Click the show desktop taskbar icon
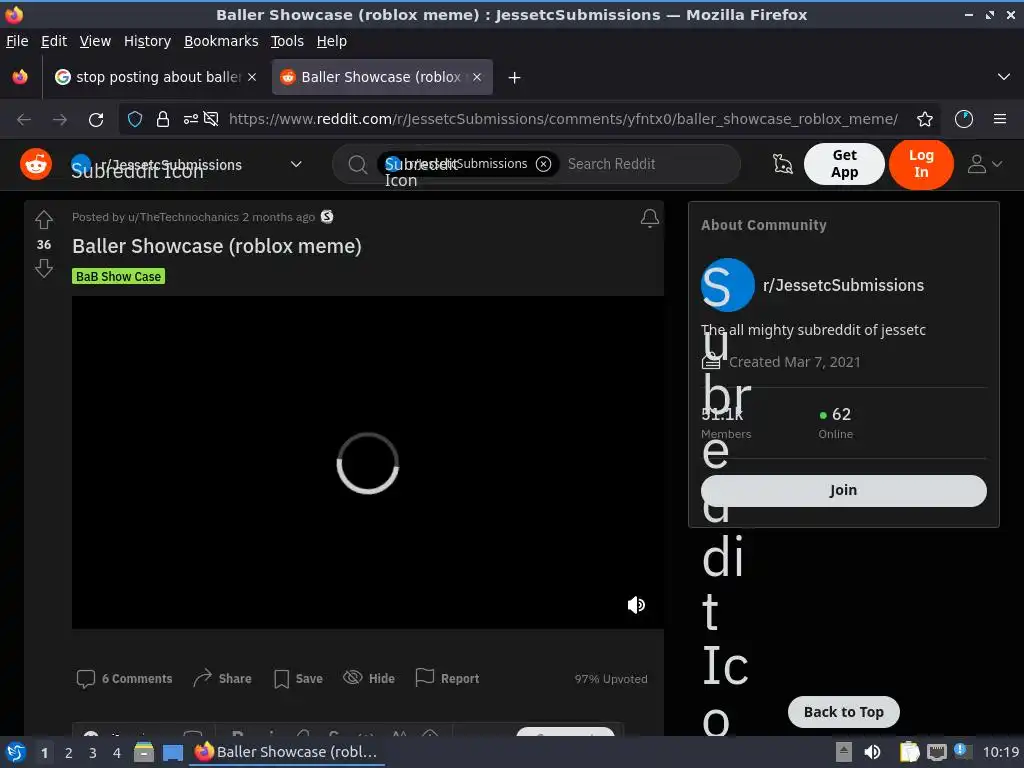Screen dimensions: 1024x768 tap(172, 752)
